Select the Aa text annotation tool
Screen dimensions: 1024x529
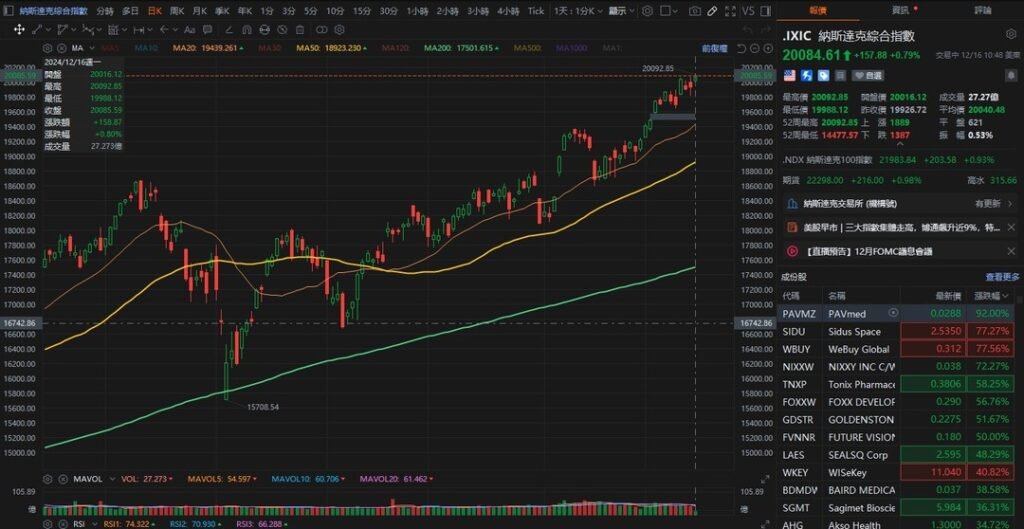click(189, 29)
